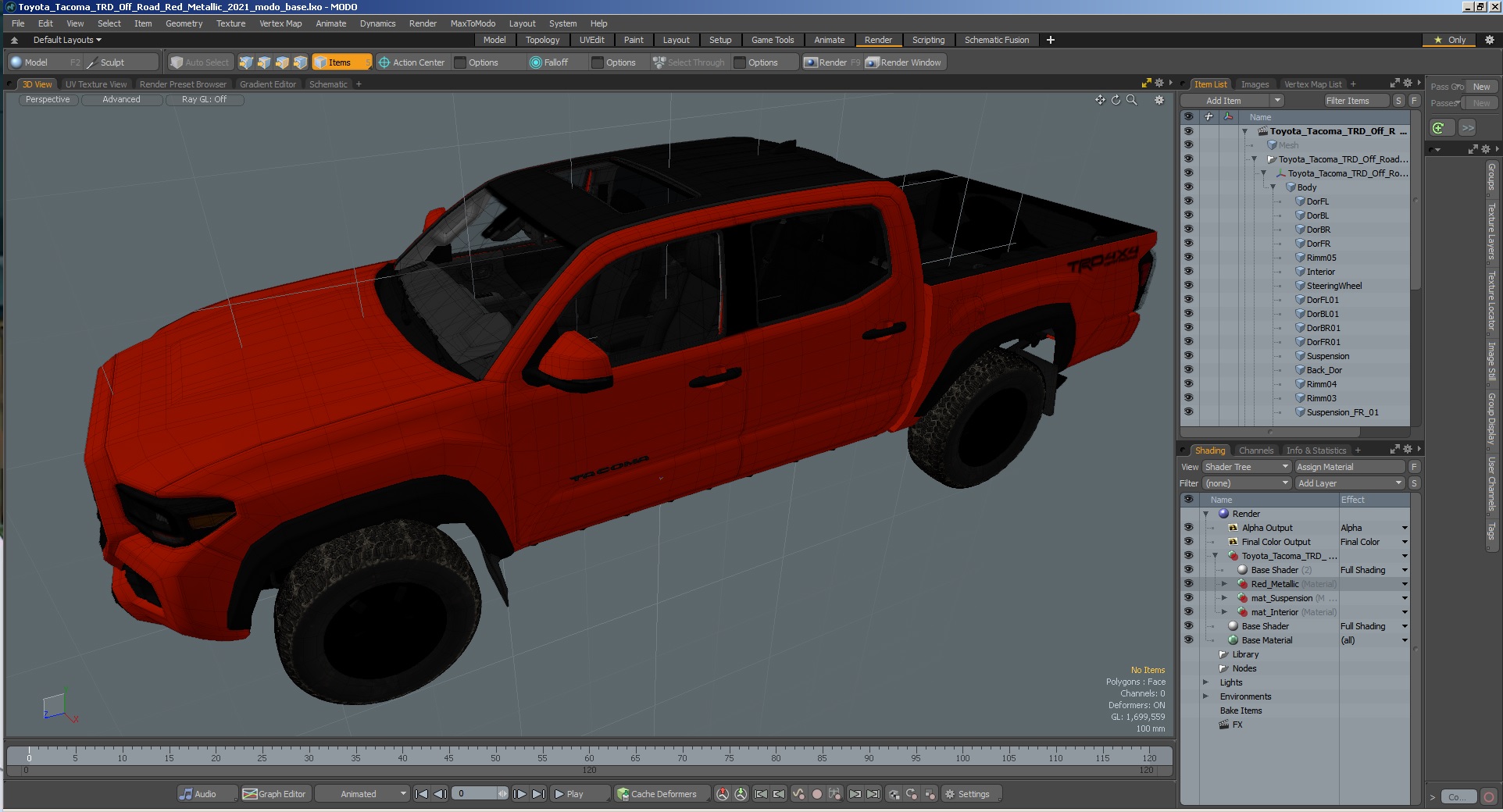Click the auto-key record circle icon
This screenshot has width=1503, height=812.
816,794
